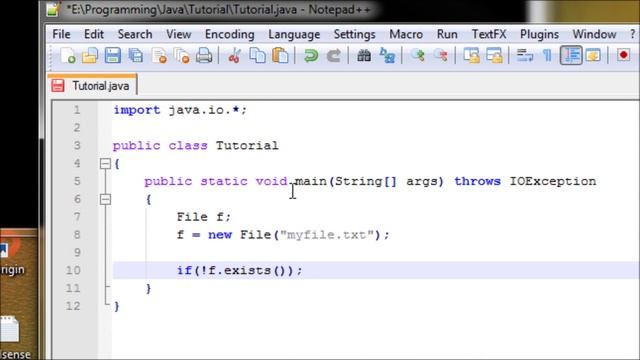Click the 'IOException' text on line 5

pos(553,181)
